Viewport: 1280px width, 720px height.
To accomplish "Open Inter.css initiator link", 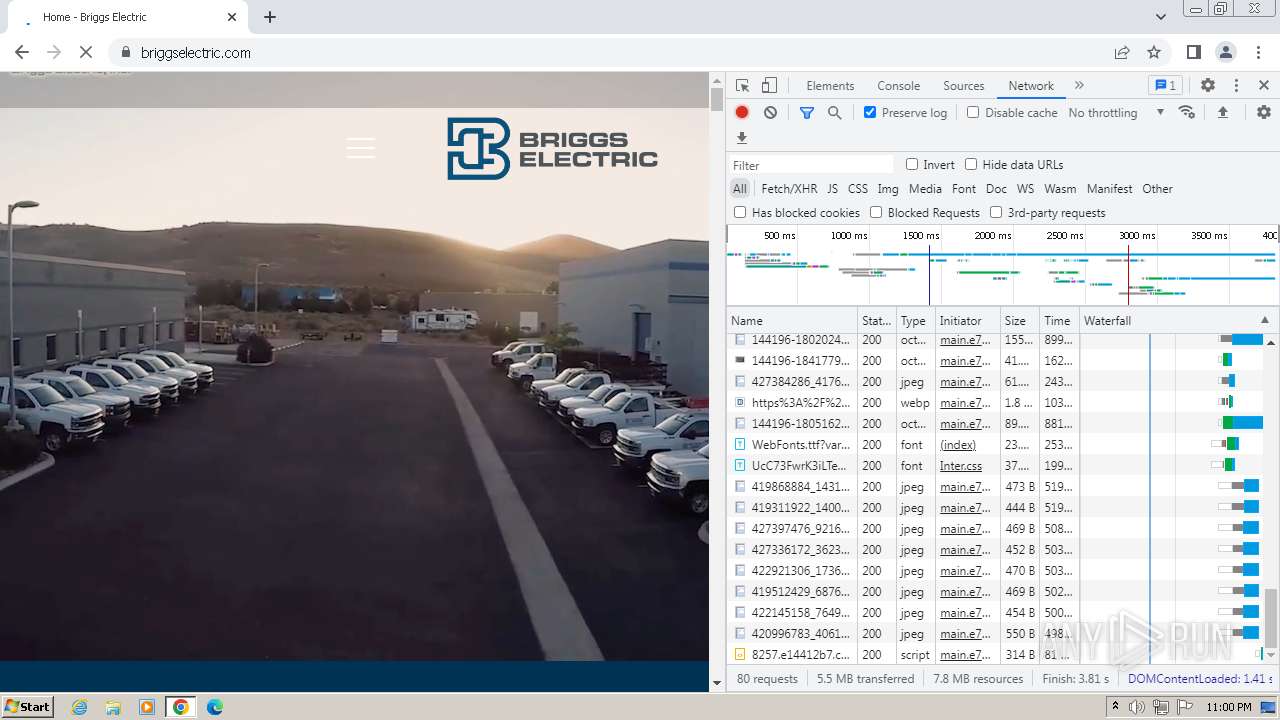I will click(961, 466).
